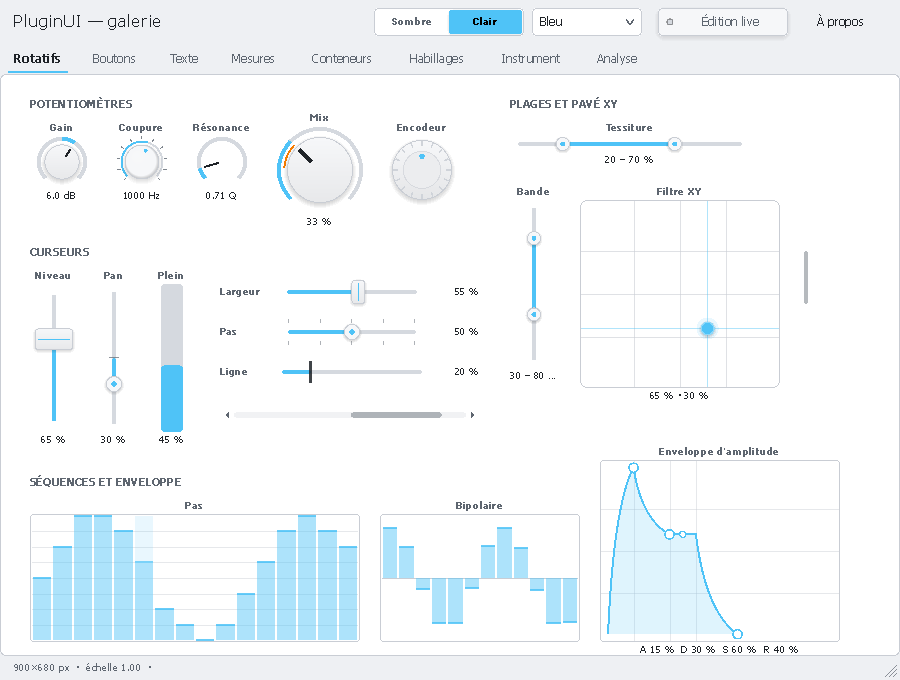The height and width of the screenshot is (680, 900).
Task: Click the Plein vertical bar slider
Action: 172,358
